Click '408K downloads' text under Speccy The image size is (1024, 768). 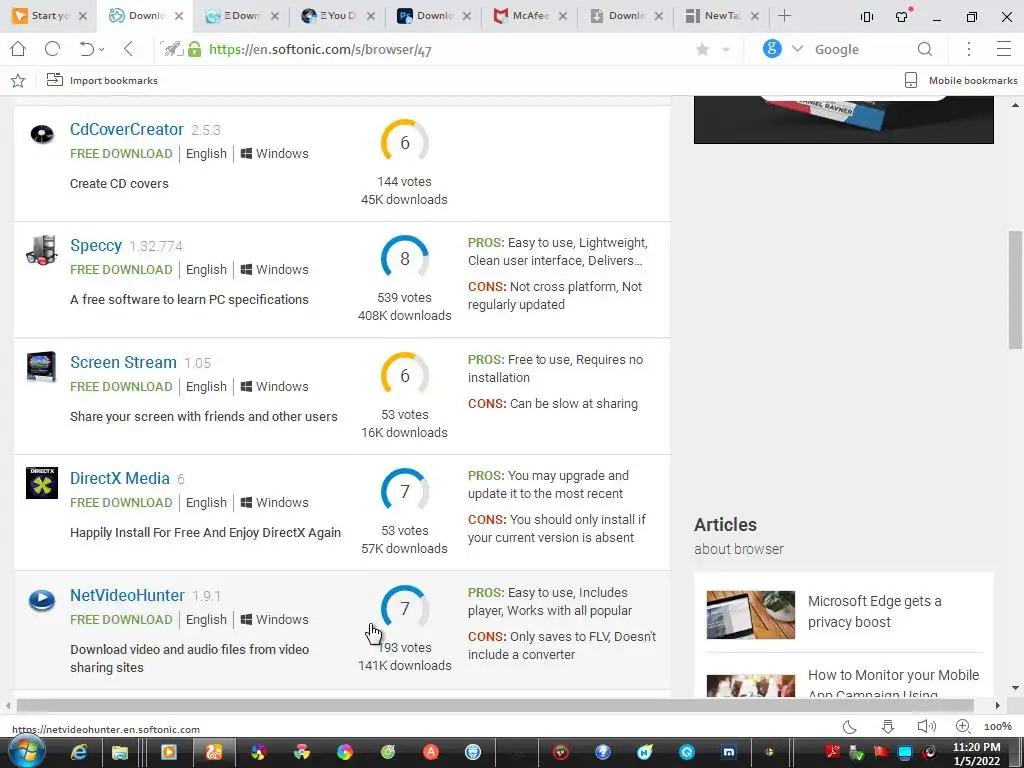click(x=405, y=315)
